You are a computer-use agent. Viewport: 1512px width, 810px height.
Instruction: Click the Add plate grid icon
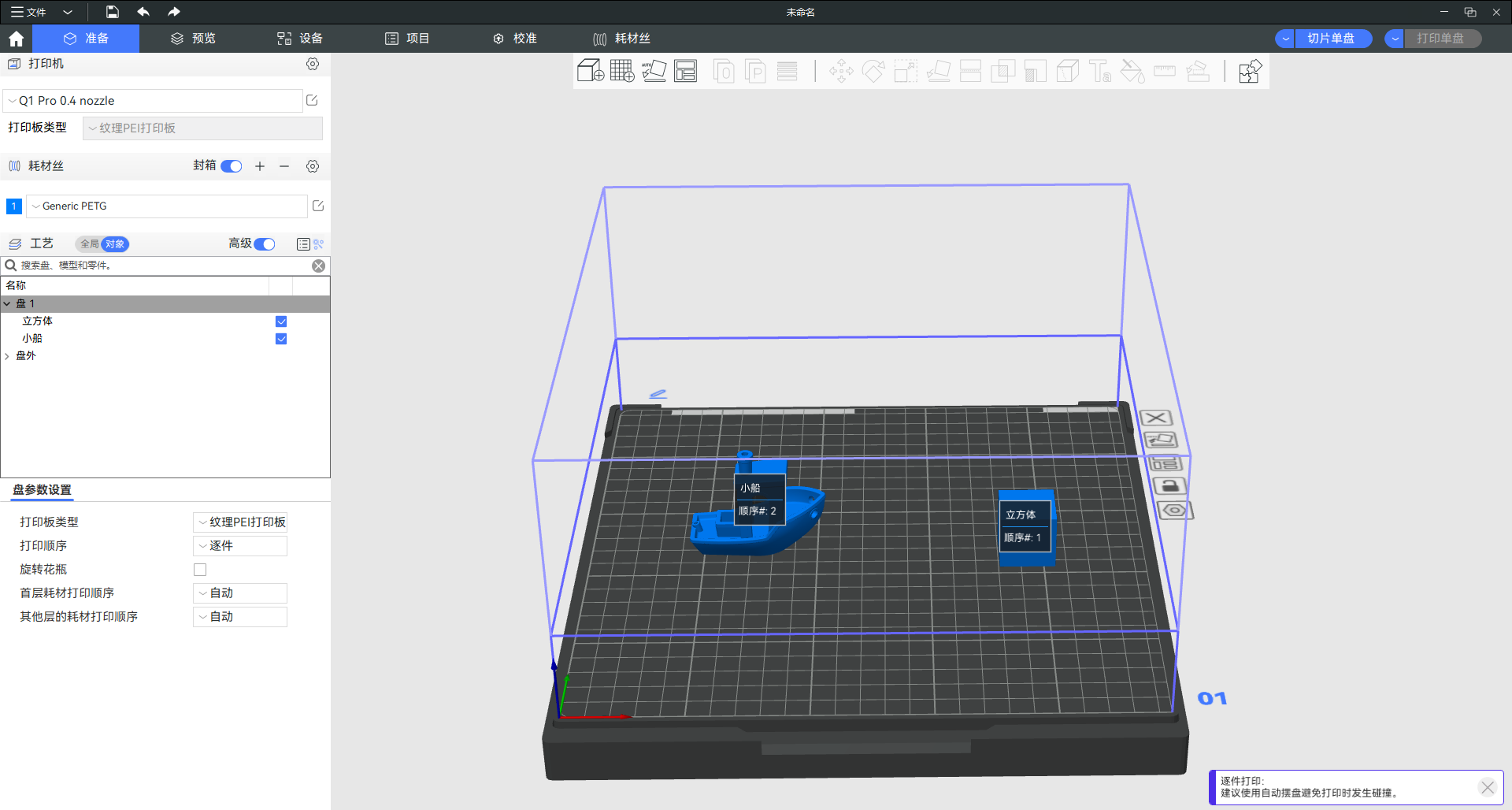621,71
